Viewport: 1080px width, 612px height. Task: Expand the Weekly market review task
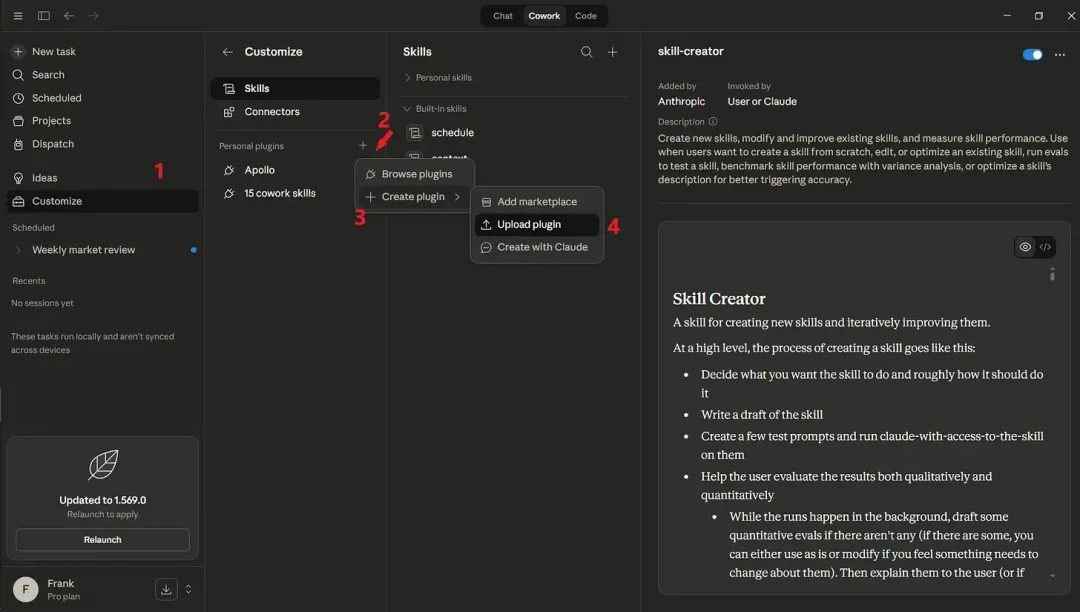(19, 250)
